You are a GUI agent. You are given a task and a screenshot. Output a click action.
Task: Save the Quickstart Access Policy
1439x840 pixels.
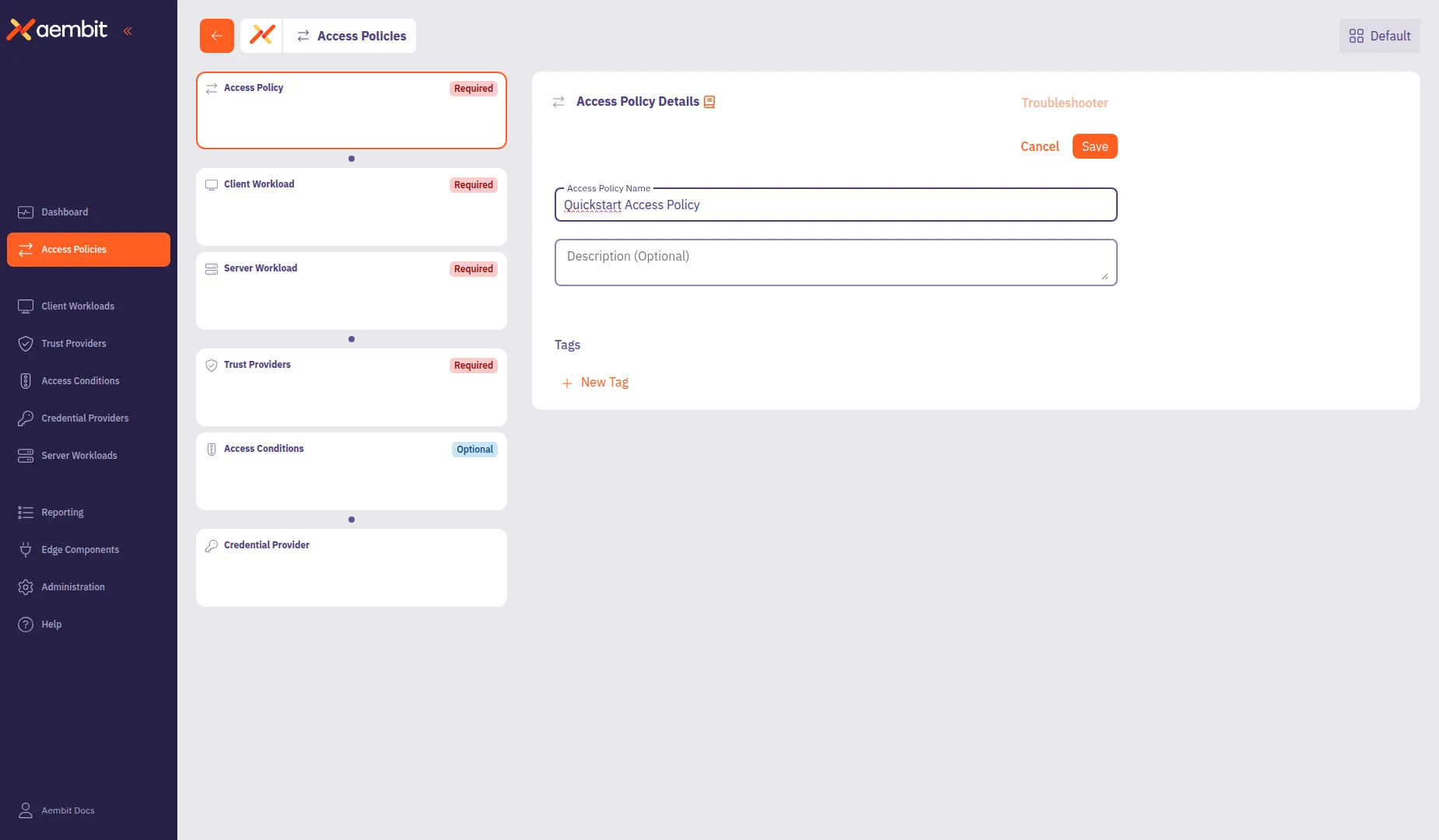pos(1094,146)
